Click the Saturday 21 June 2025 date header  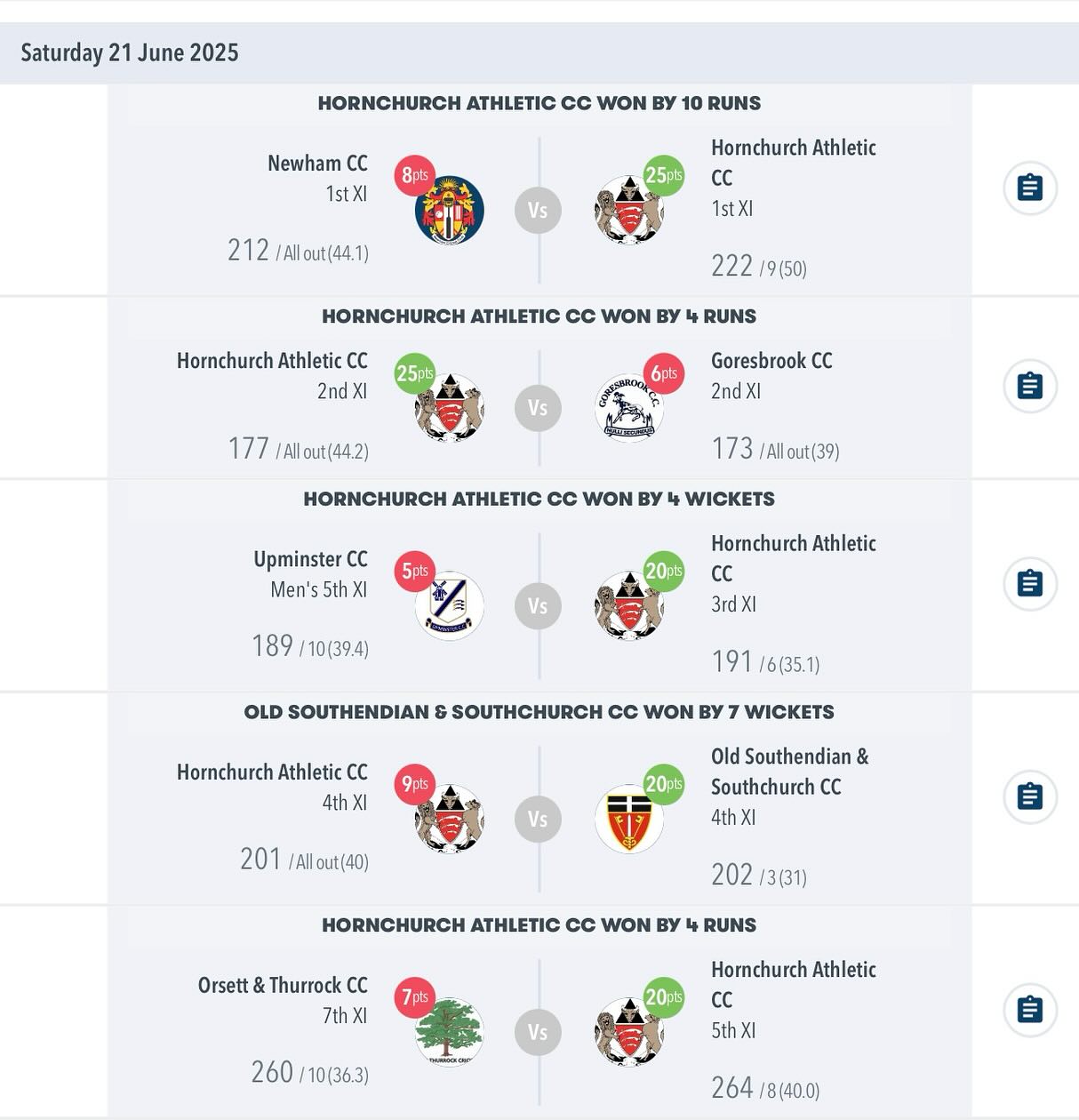[130, 53]
